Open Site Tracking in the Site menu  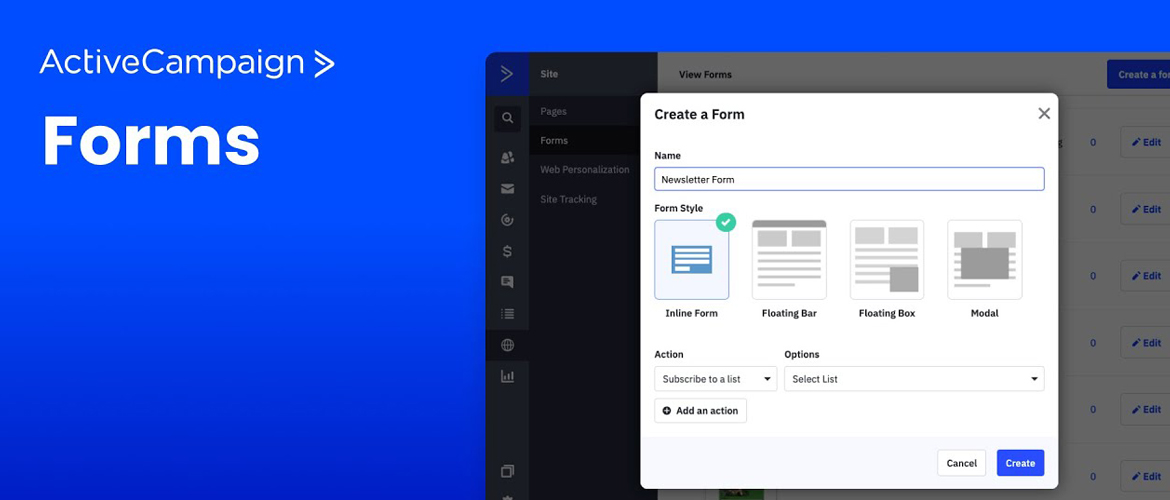pos(569,199)
